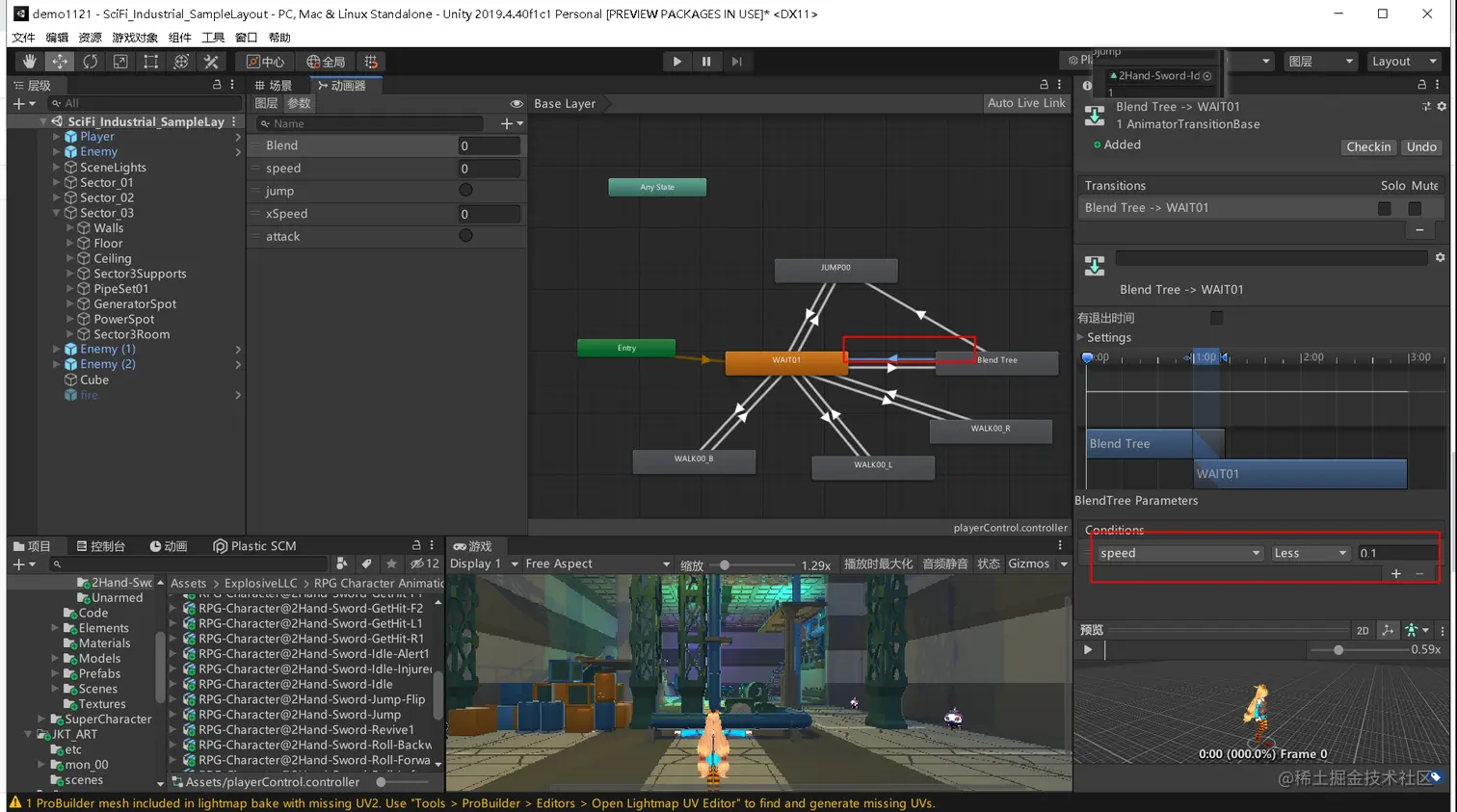This screenshot has width=1457, height=812.
Task: Open the Free Aspect dropdown
Action: [x=596, y=564]
